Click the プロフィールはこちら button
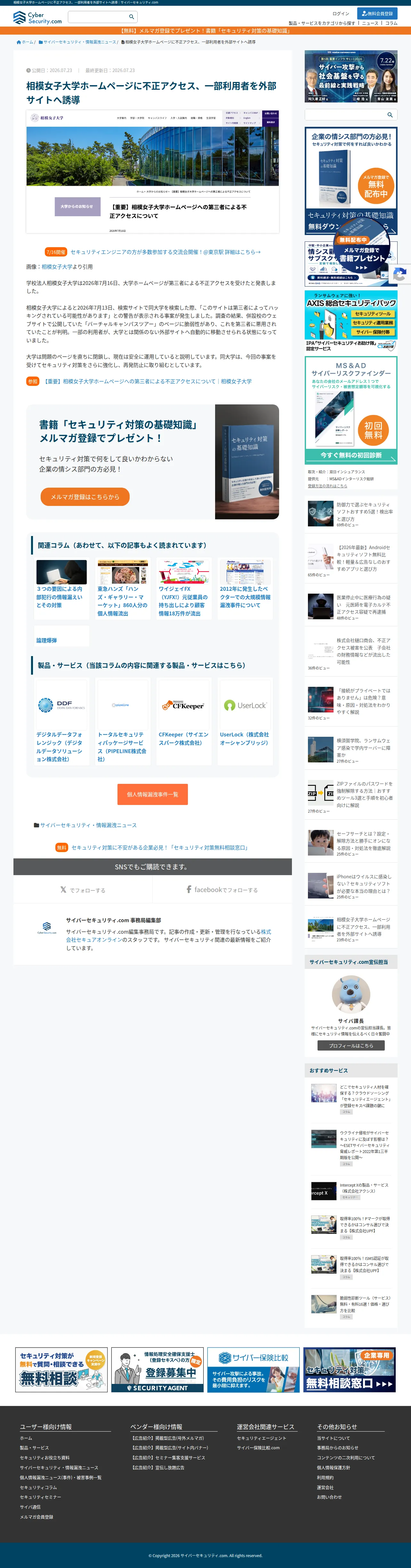Viewport: 411px width, 1568px height. tap(351, 1046)
